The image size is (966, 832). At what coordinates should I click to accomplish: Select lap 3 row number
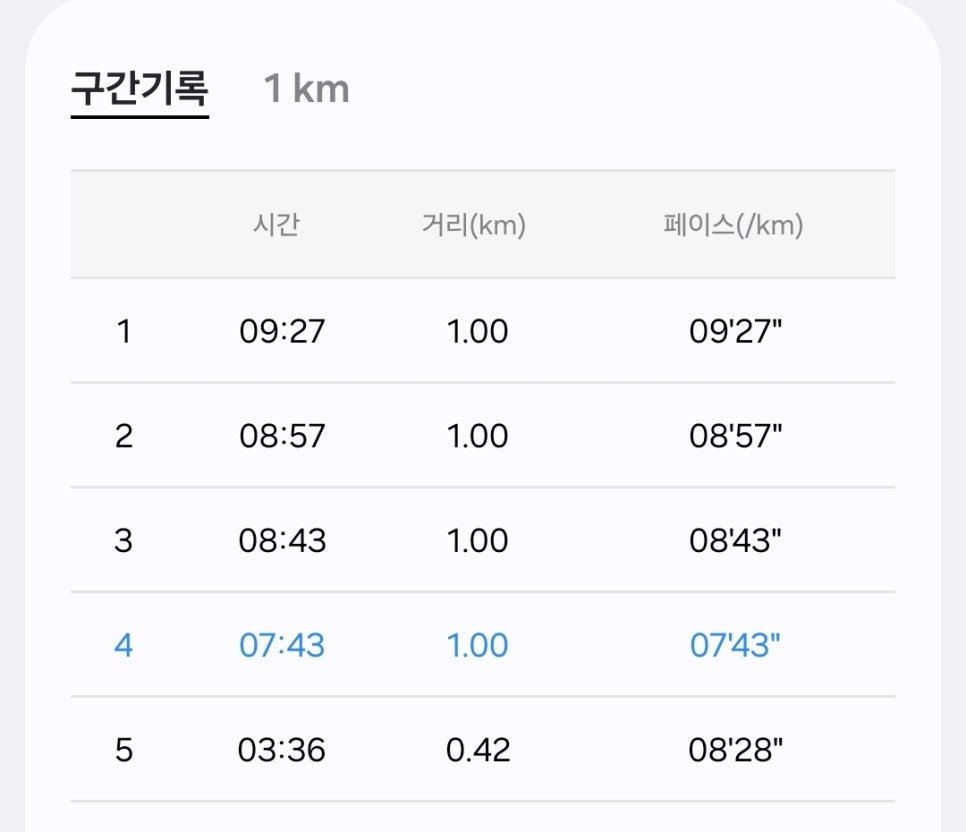(123, 540)
